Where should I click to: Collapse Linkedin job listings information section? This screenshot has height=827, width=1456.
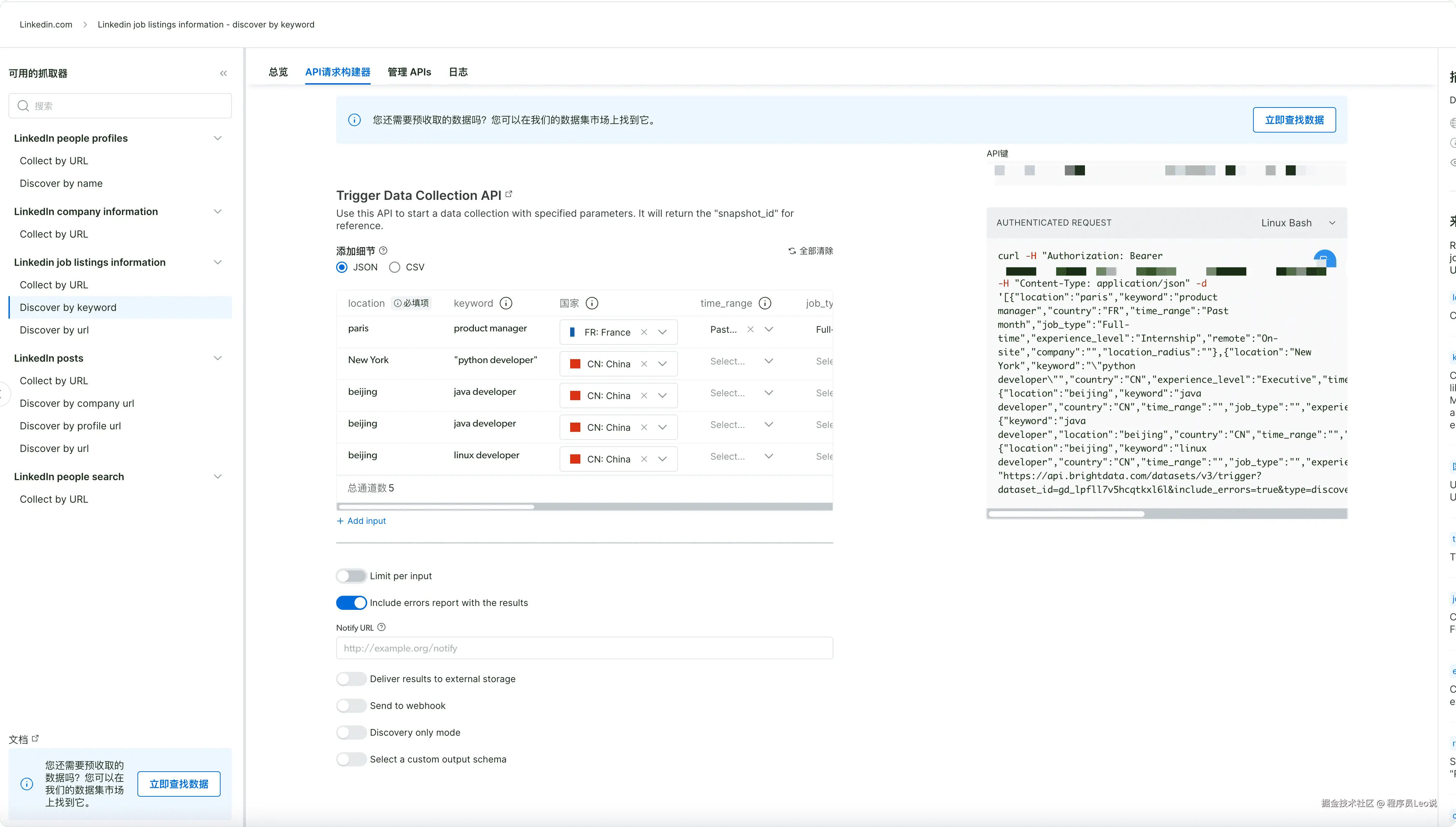click(x=217, y=262)
